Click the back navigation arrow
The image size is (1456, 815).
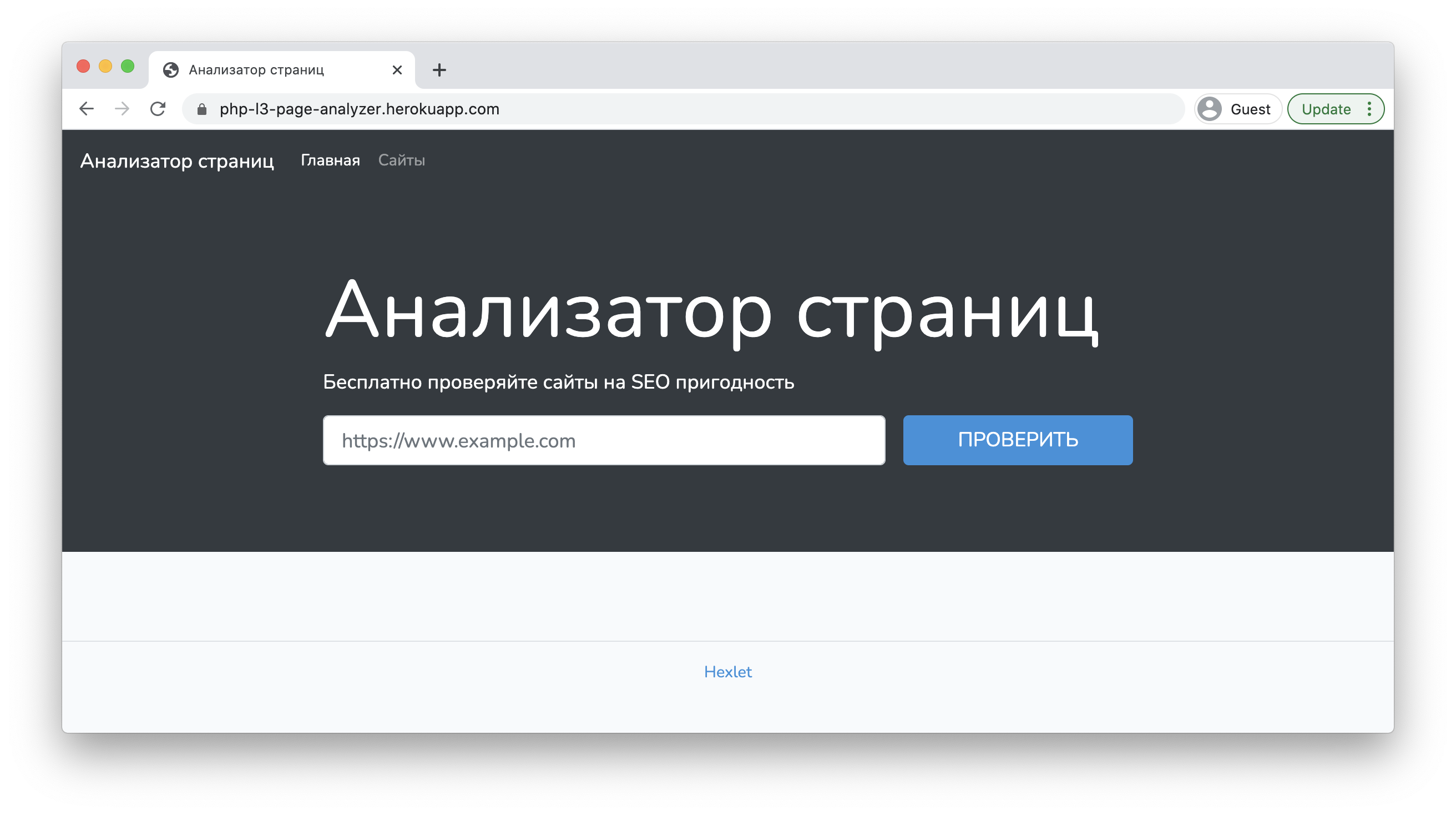(86, 109)
